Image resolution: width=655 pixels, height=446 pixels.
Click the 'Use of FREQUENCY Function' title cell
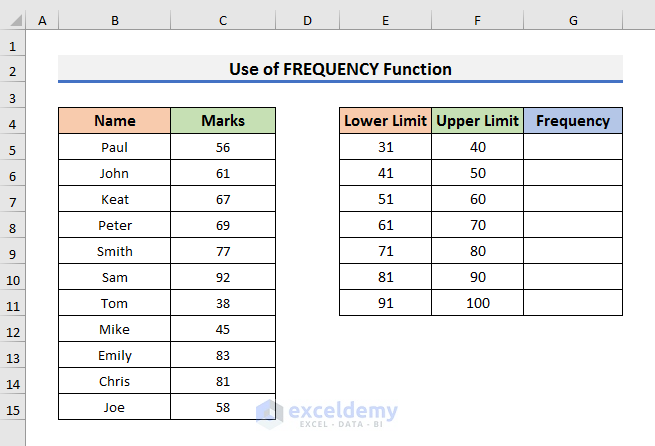click(x=340, y=69)
